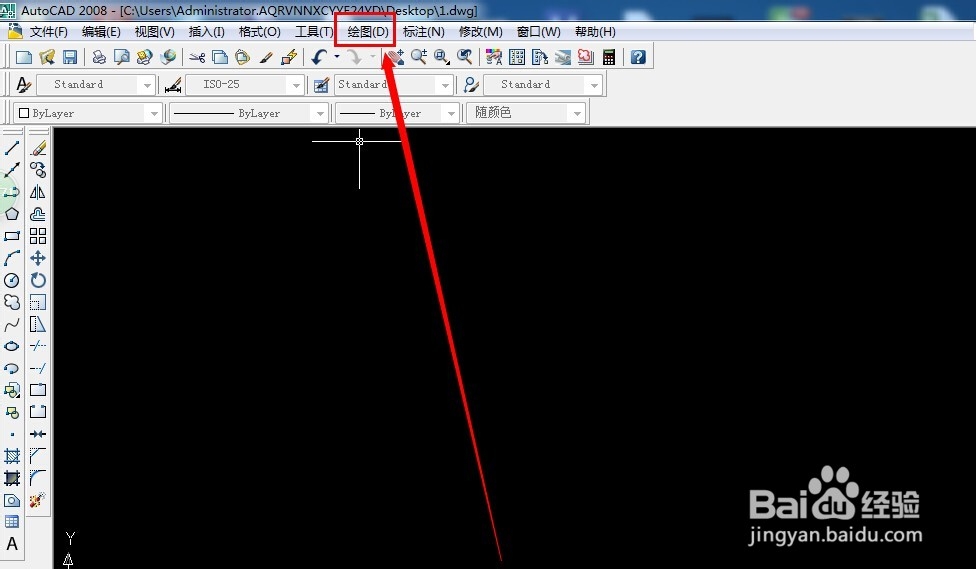Expand the ByLayer lineweight dropdown
This screenshot has height=569, width=976.
[x=451, y=113]
